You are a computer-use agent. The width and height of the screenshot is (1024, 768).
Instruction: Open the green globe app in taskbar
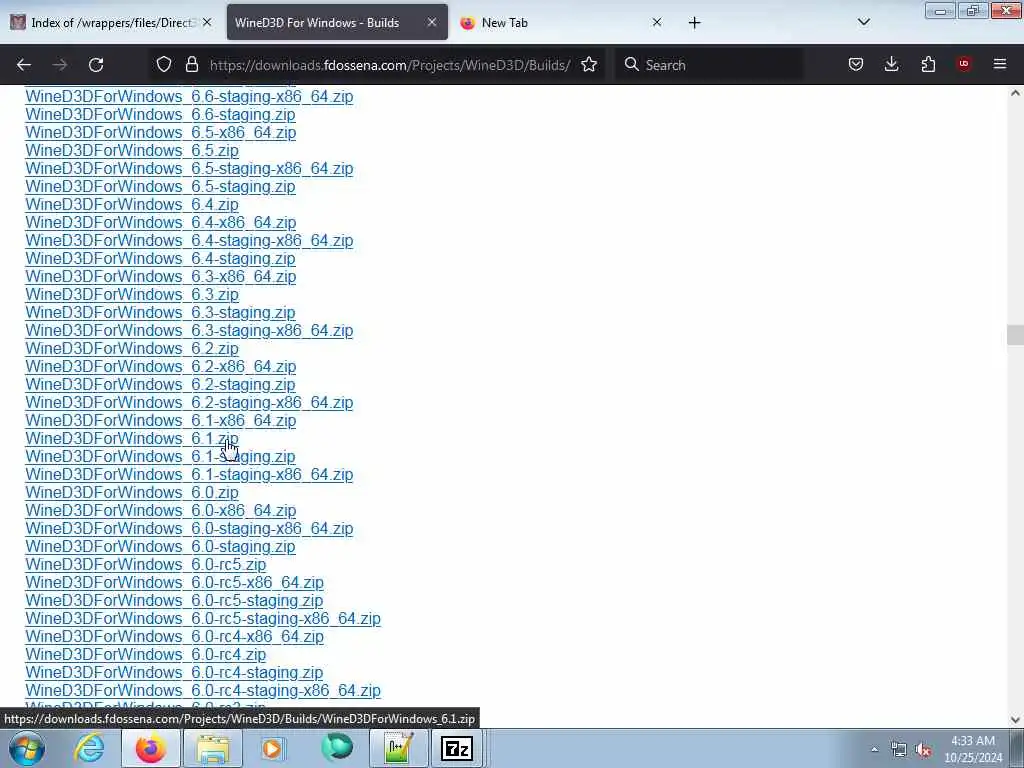(x=337, y=748)
